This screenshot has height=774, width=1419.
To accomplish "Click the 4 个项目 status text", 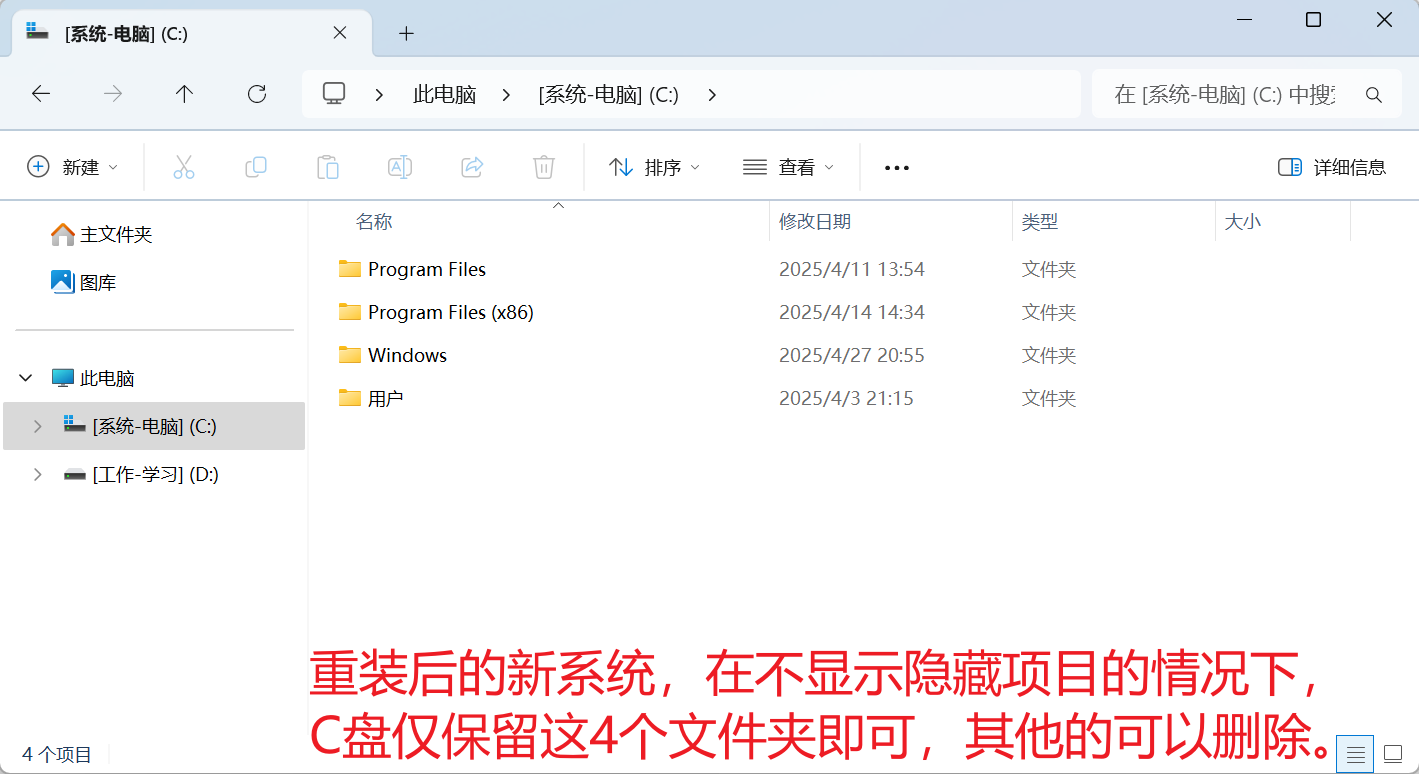I will (57, 754).
